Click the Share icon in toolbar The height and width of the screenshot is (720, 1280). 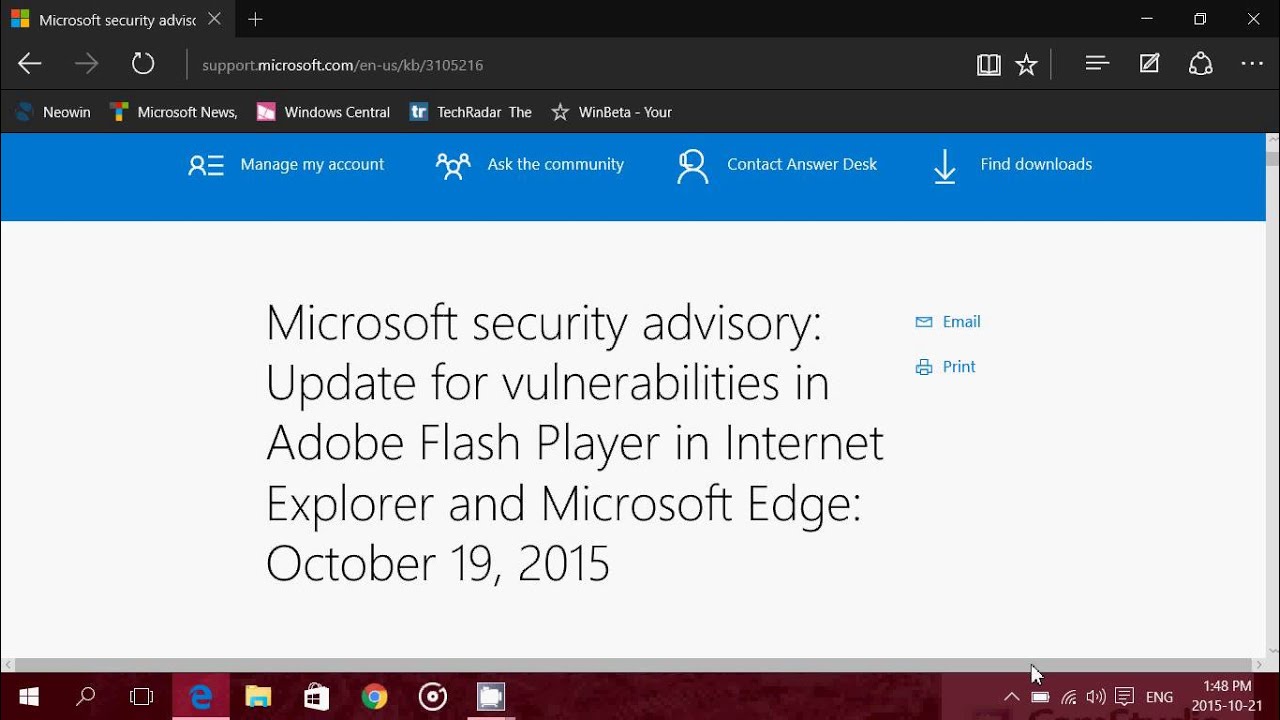[x=1200, y=64]
